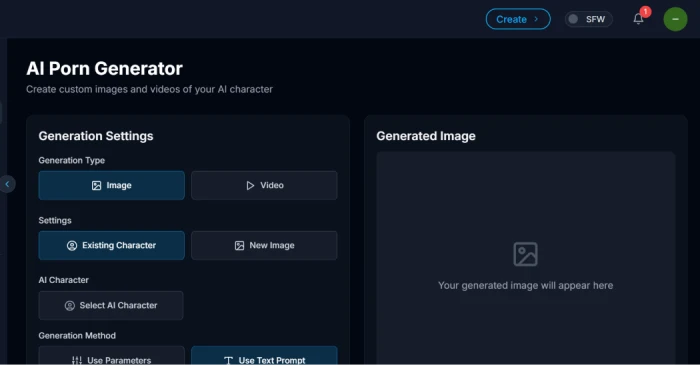Click the generated image placeholder icon
This screenshot has height=365, width=700.
pos(525,254)
